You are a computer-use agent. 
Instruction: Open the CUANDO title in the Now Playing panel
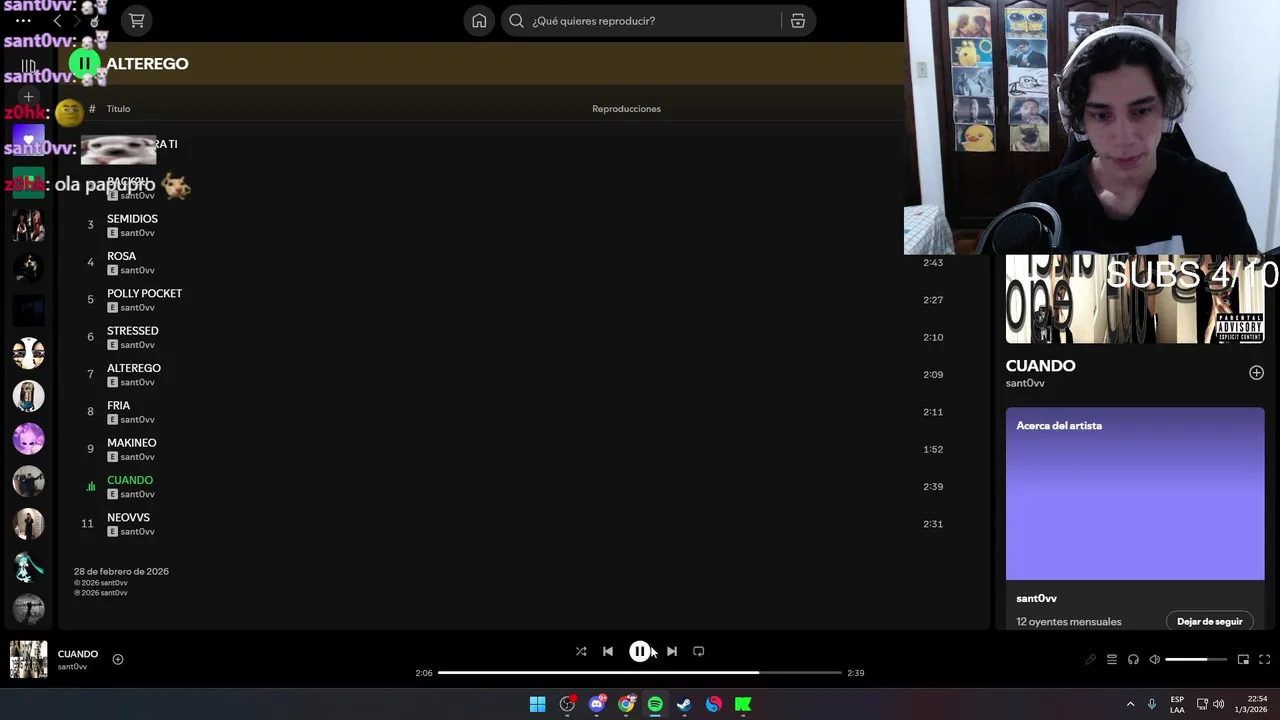tap(1040, 366)
